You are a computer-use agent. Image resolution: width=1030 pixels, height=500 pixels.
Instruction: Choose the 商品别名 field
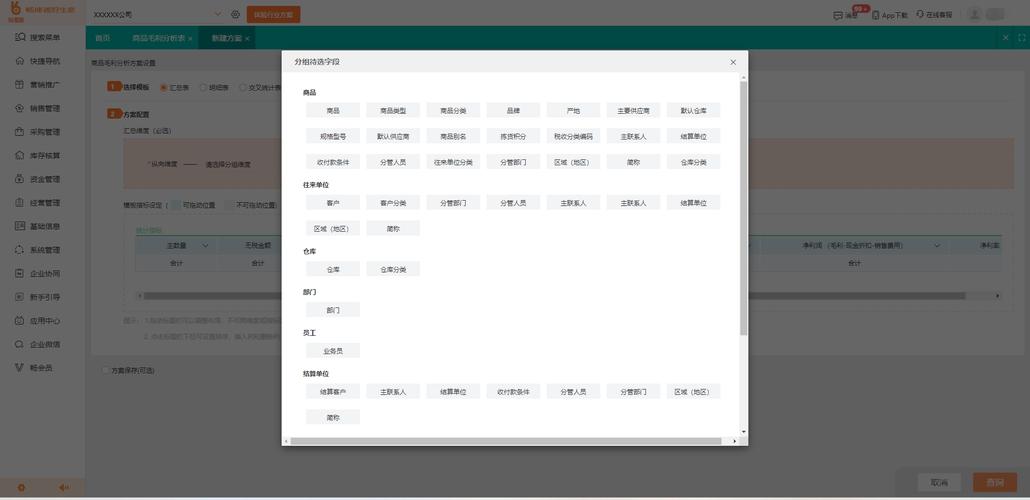coord(453,136)
